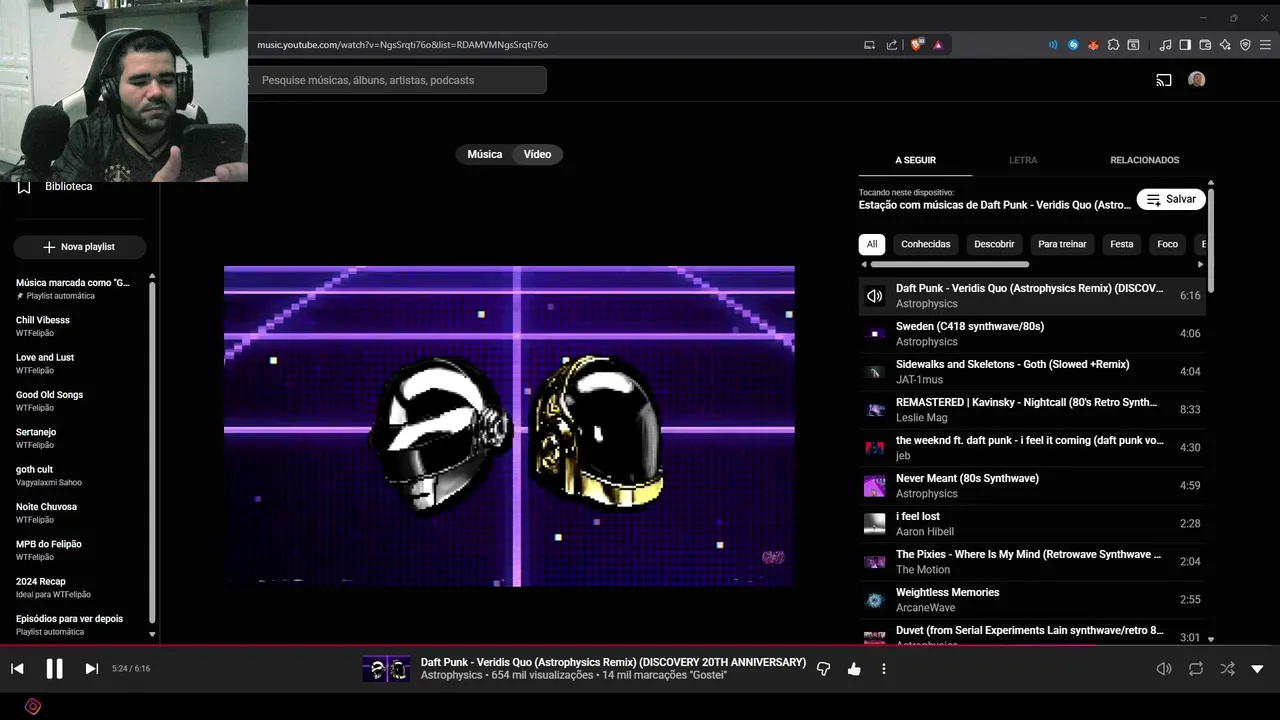Open the Brave Wallet icon
This screenshot has height=720, width=1280.
1205,45
